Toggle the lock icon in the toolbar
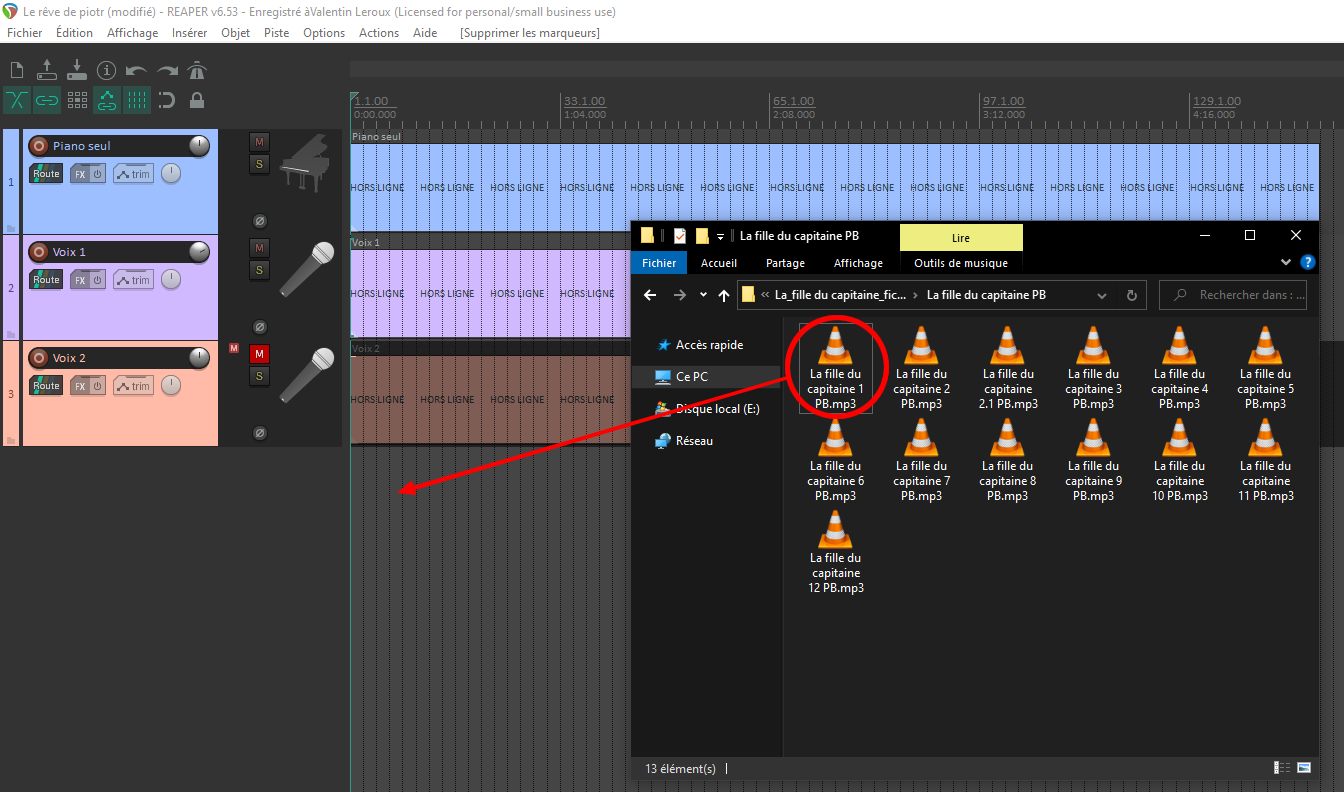Image resolution: width=1344 pixels, height=792 pixels. [x=197, y=100]
